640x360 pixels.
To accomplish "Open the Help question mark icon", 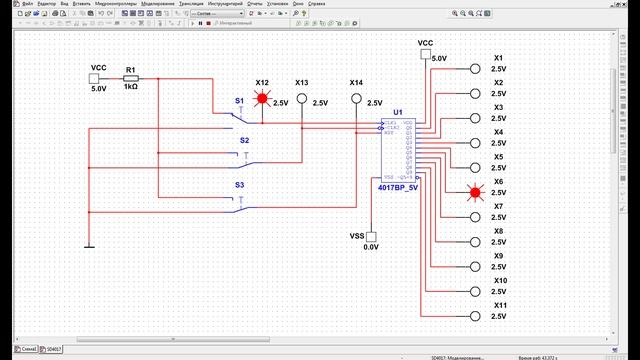I will tap(304, 13).
